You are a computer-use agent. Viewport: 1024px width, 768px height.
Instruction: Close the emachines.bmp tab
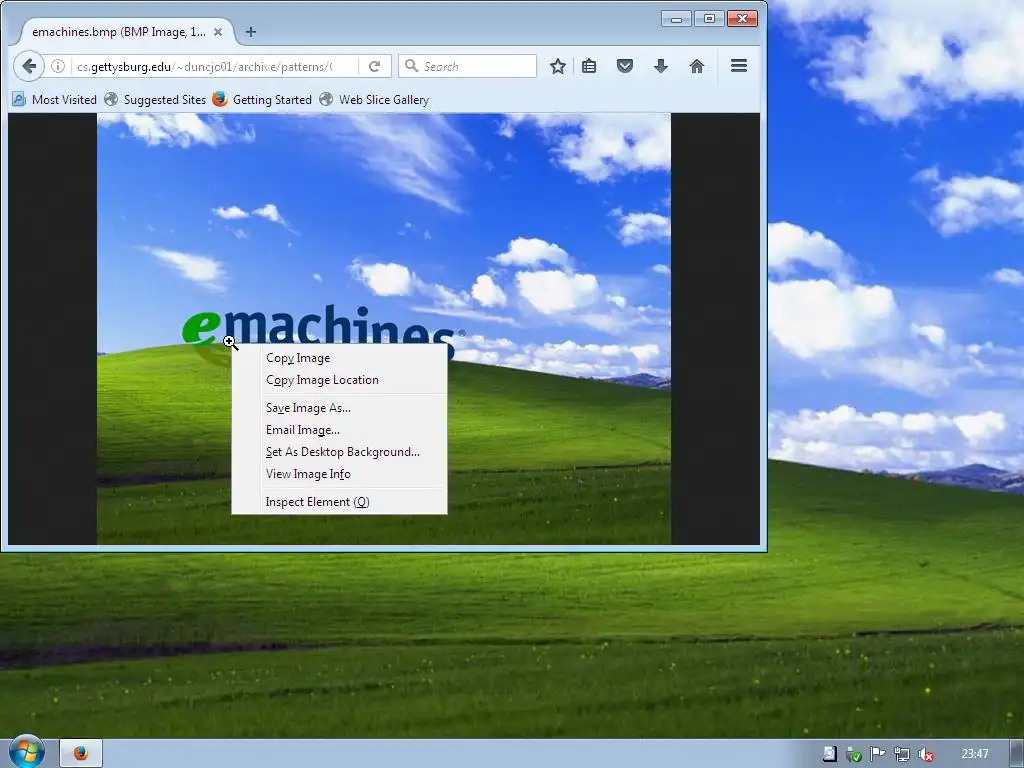[x=218, y=31]
